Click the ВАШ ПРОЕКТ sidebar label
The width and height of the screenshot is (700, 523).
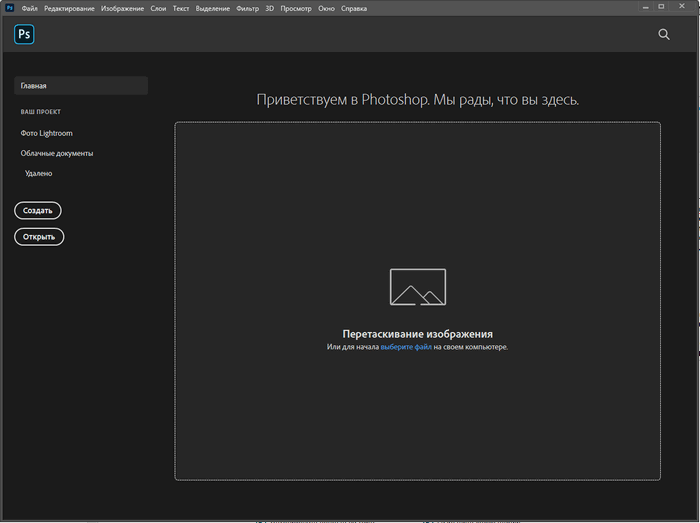coord(41,112)
